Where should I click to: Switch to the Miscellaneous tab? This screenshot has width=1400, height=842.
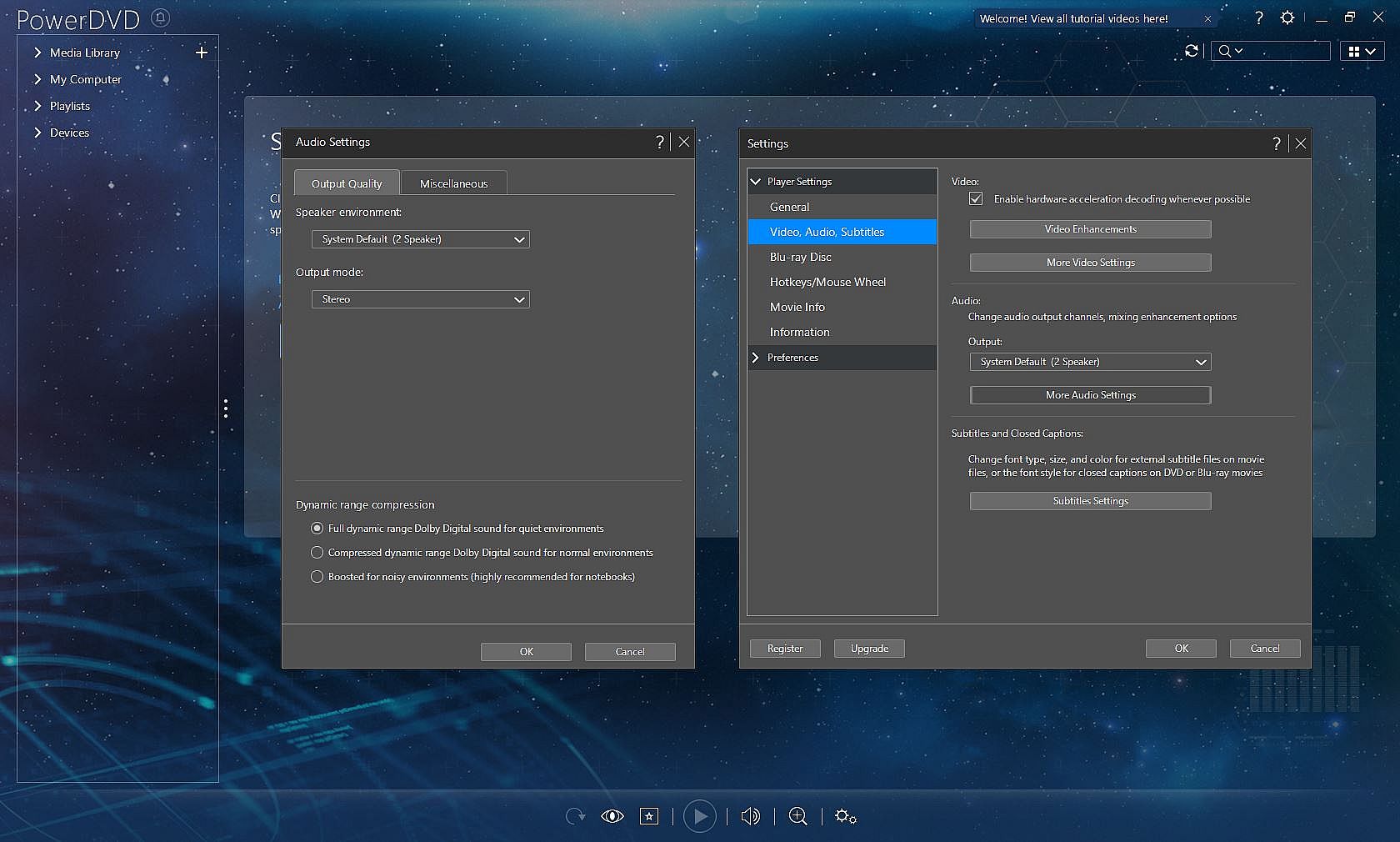(453, 183)
